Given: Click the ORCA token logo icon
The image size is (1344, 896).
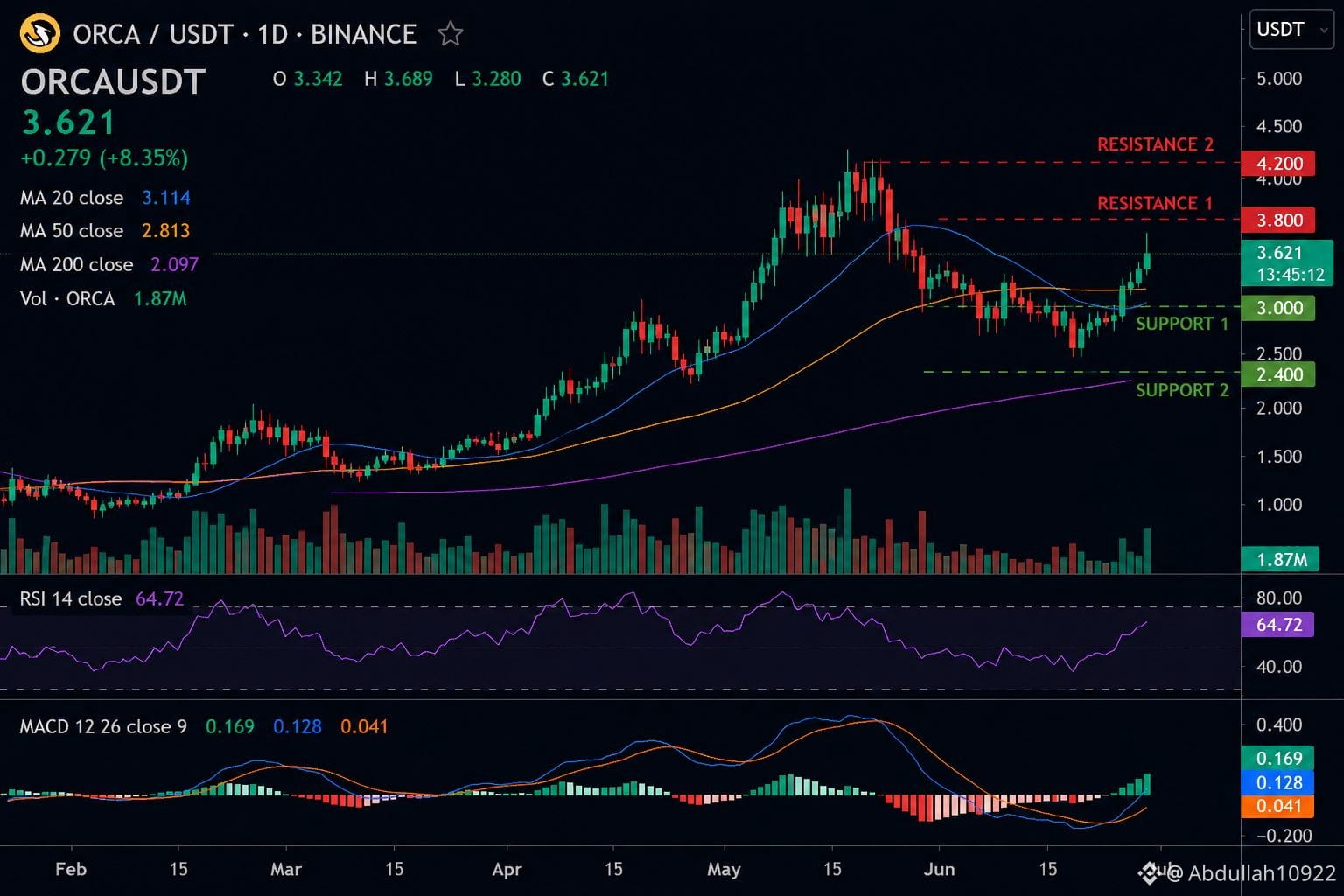Looking at the screenshot, I should click(39, 34).
